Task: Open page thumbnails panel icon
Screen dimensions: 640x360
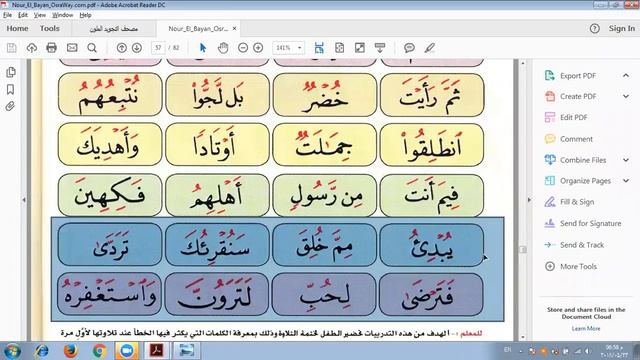Action: [11, 72]
